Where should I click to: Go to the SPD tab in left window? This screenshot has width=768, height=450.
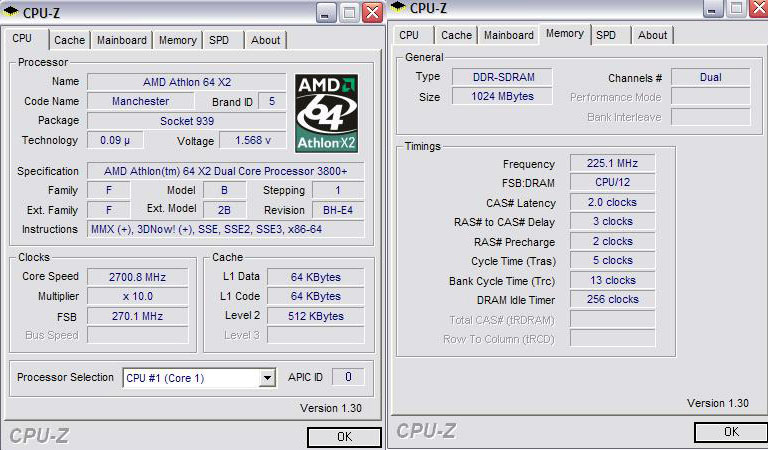pyautogui.click(x=219, y=40)
